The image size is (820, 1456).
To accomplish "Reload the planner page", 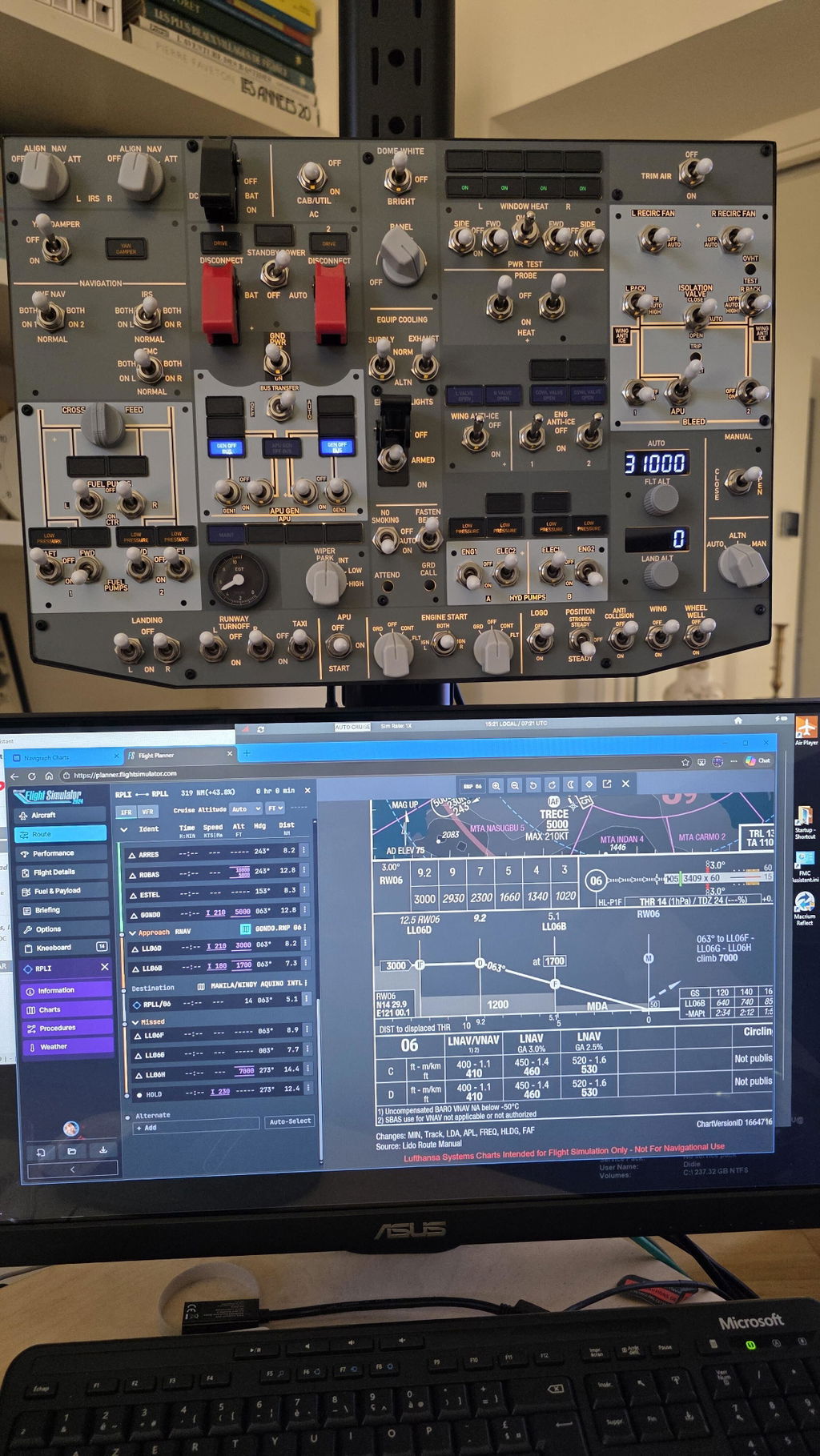I will coord(31,776).
